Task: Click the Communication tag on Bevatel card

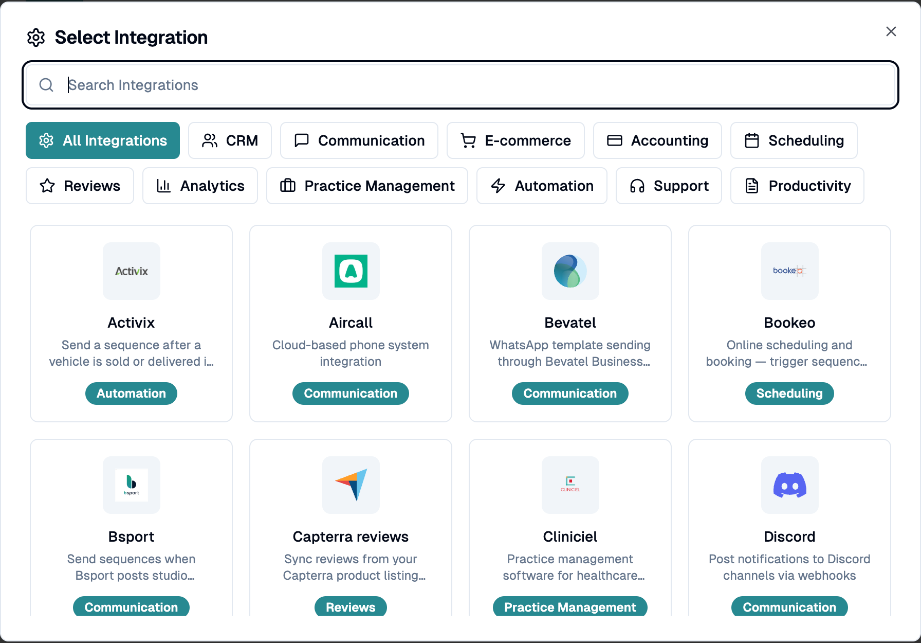Action: [x=570, y=393]
